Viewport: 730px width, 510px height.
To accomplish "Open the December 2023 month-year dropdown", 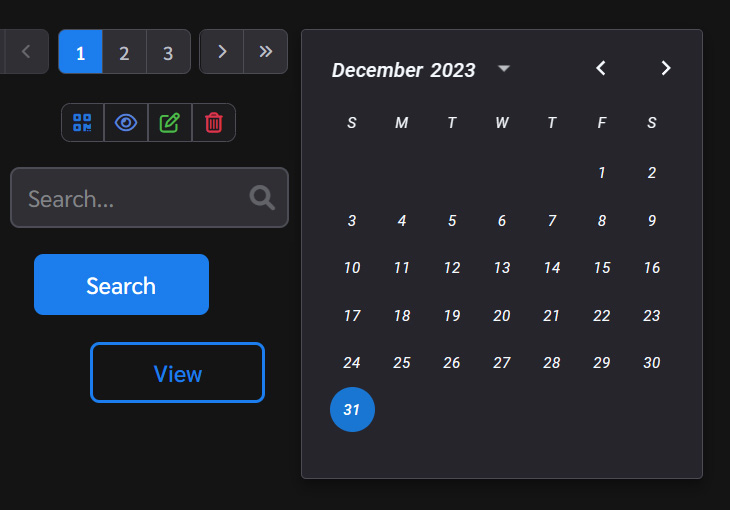I will 504,69.
